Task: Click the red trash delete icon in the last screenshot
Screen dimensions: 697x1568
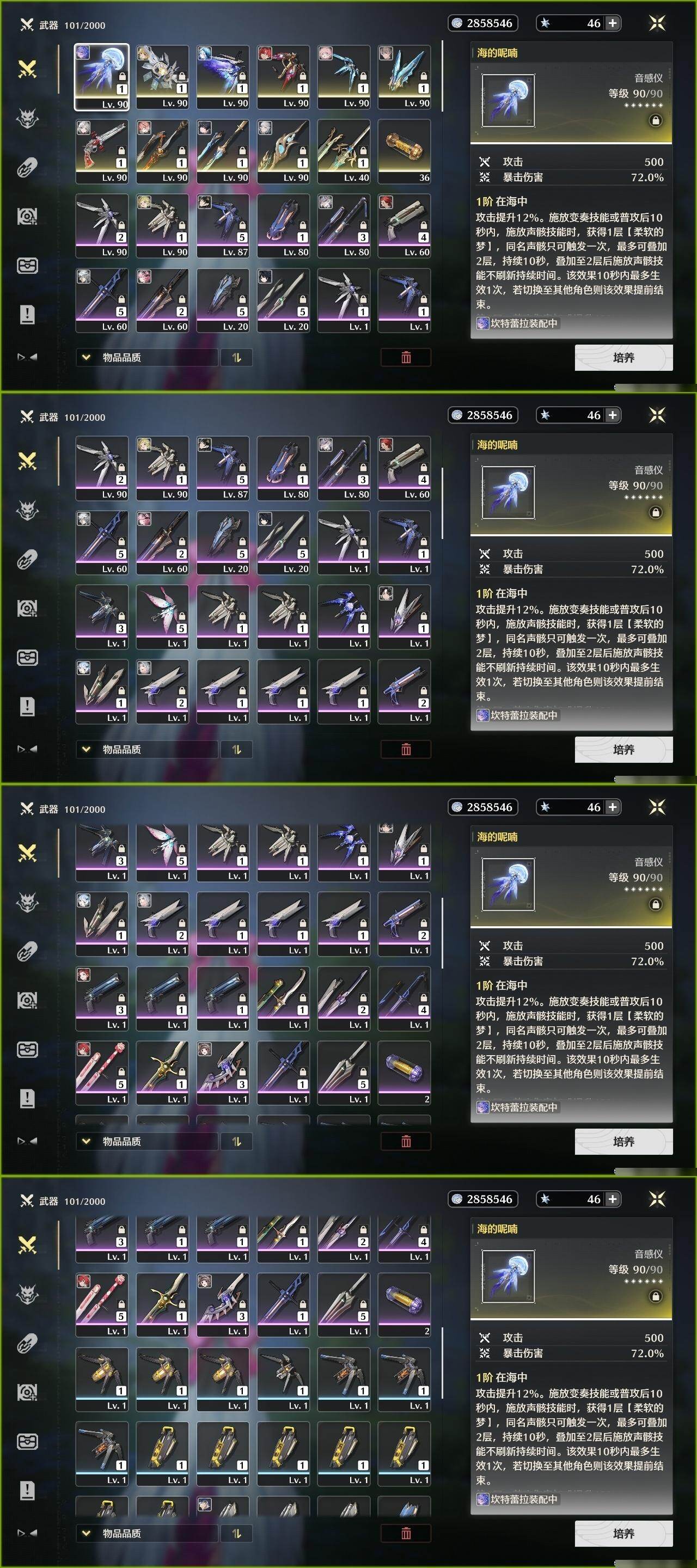Action: (x=406, y=1533)
